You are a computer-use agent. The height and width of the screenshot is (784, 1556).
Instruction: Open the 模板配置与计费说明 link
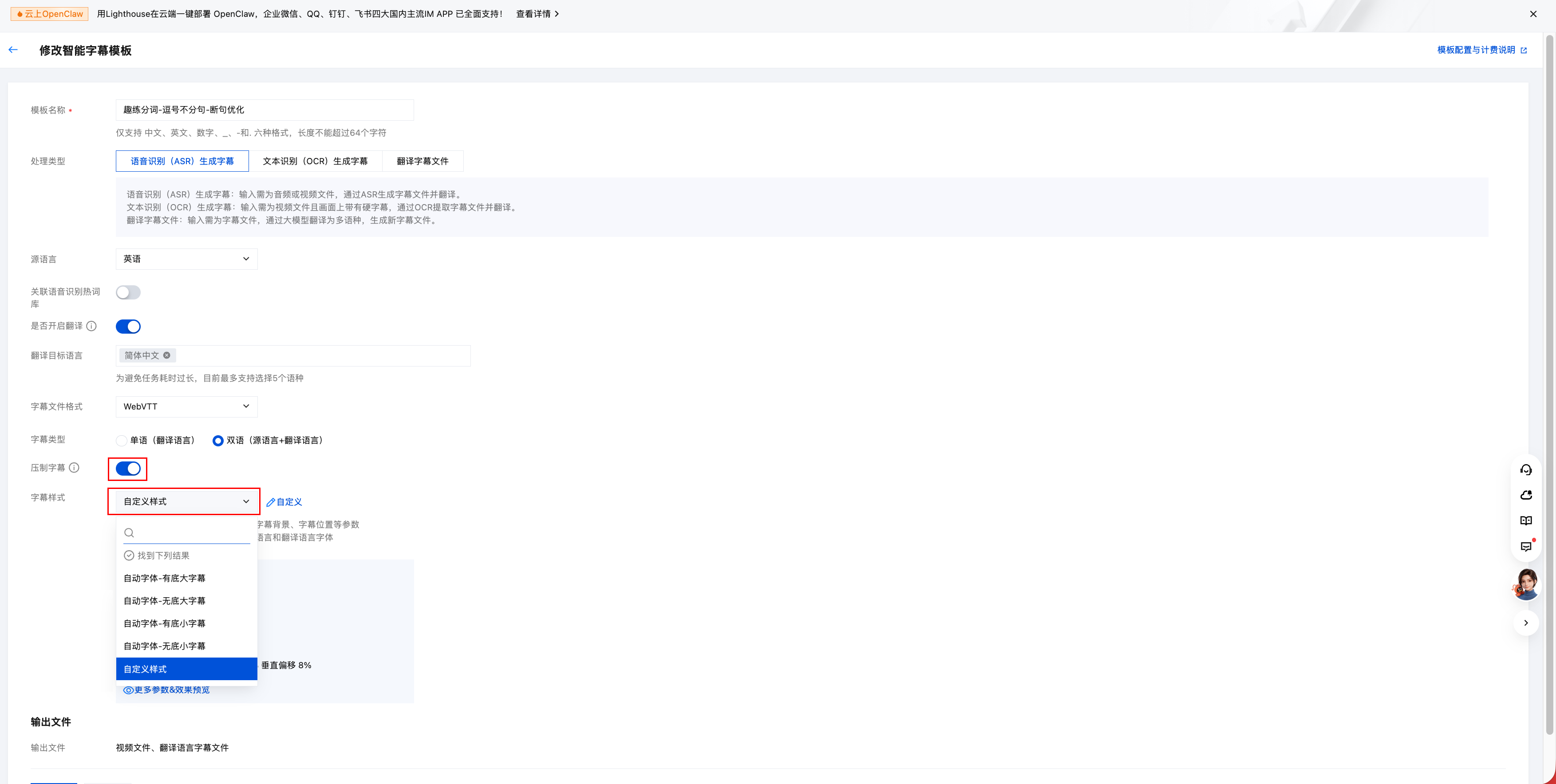click(1476, 50)
